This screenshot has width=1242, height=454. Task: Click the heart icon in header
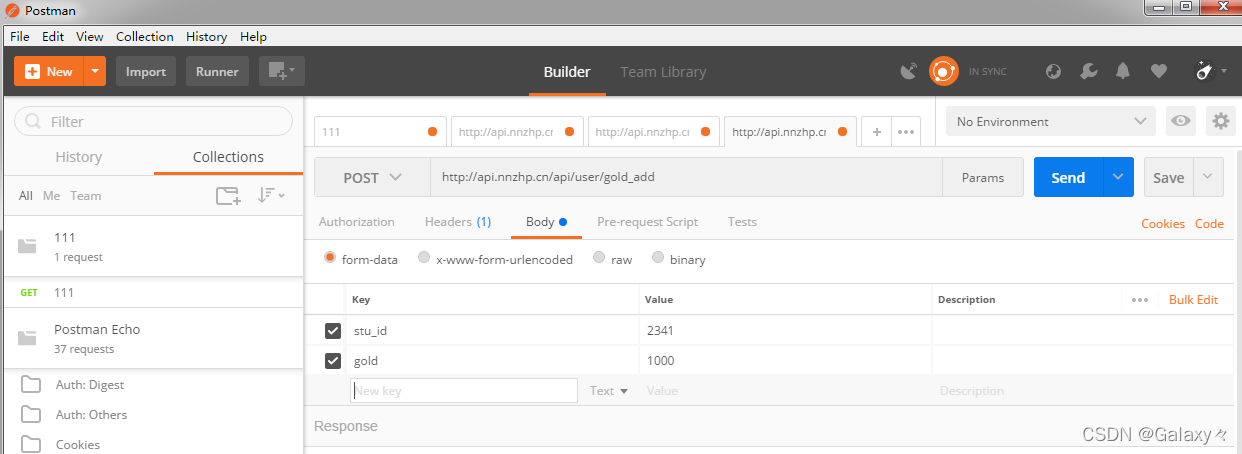1158,71
